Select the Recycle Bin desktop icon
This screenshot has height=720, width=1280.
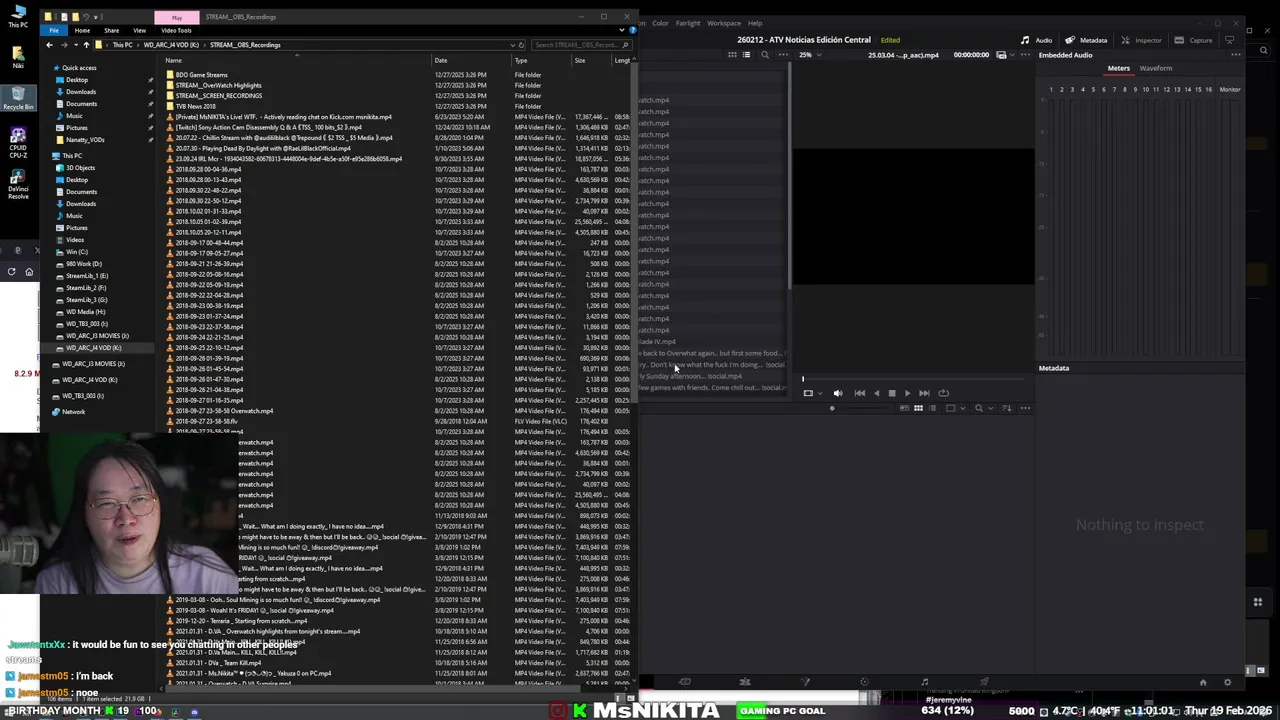tap(18, 97)
